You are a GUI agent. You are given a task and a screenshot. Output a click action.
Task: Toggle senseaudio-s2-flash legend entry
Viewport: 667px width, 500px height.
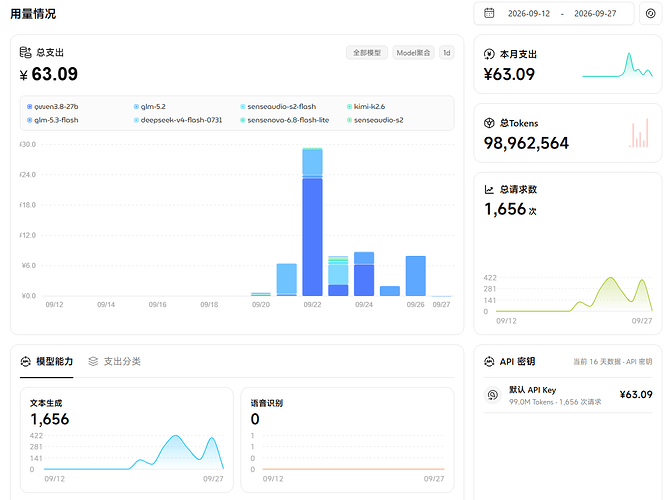click(278, 106)
